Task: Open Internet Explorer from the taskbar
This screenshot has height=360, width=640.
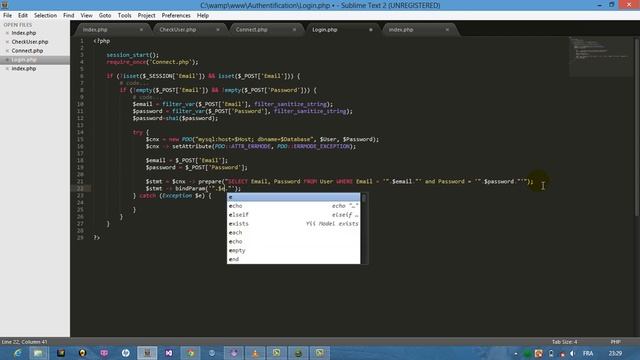Action: tap(17, 353)
